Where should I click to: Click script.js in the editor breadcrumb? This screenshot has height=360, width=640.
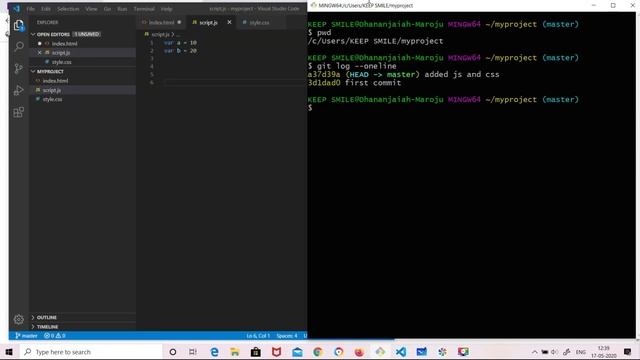pyautogui.click(x=160, y=34)
